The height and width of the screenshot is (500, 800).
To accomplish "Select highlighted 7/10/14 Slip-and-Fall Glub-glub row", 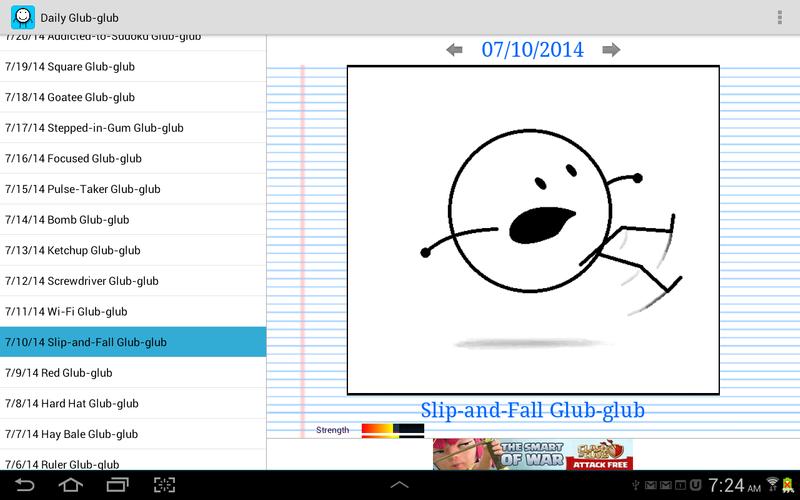I will point(133,342).
